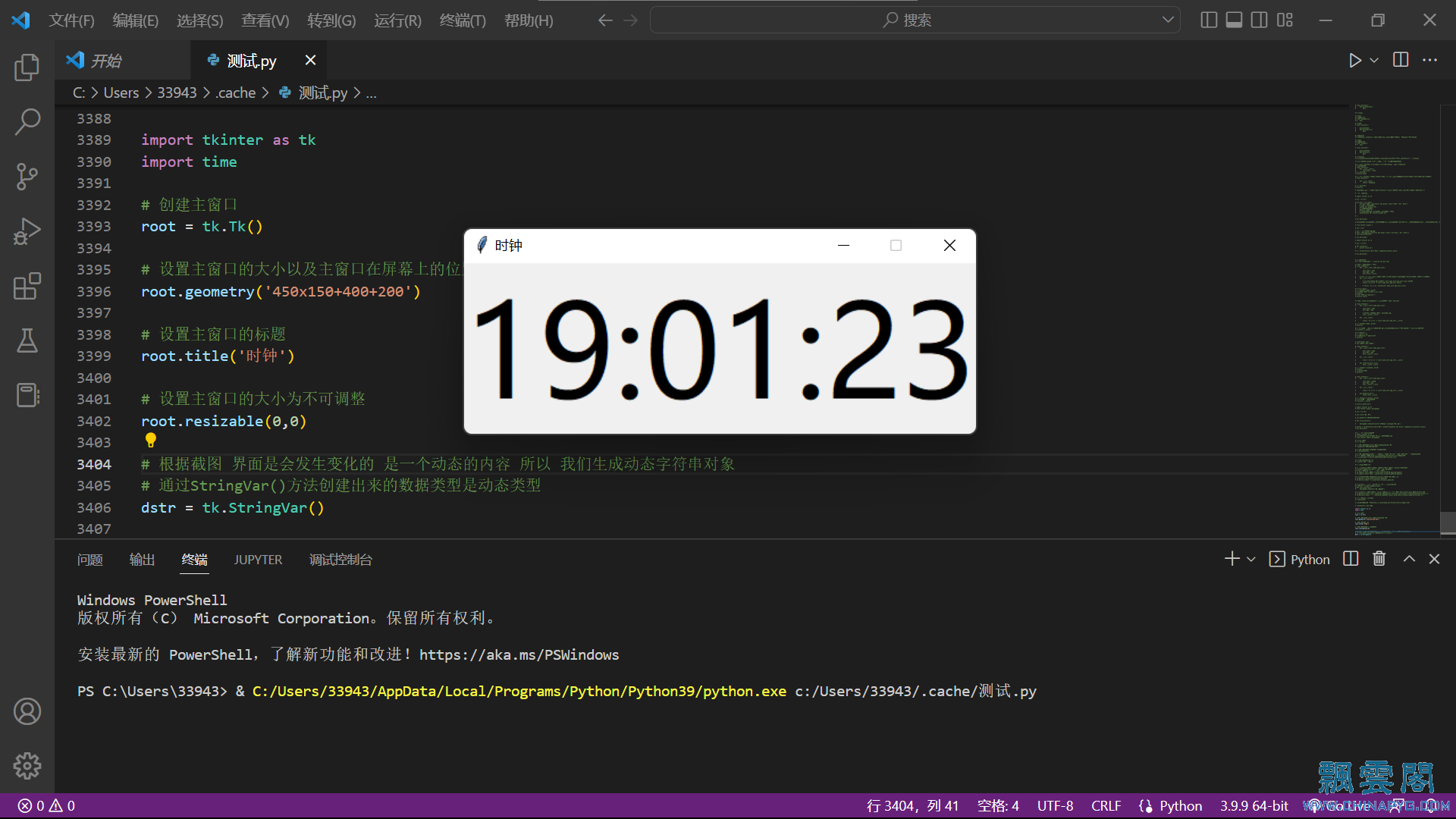The width and height of the screenshot is (1456, 819).
Task: Change line ending via CRLF status
Action: (x=1106, y=805)
